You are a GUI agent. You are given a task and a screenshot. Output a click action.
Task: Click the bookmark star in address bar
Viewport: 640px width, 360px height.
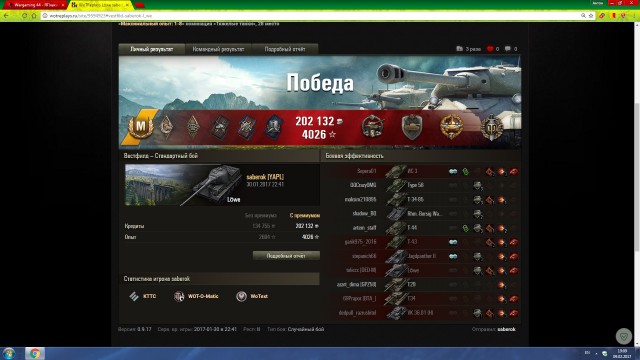591,16
